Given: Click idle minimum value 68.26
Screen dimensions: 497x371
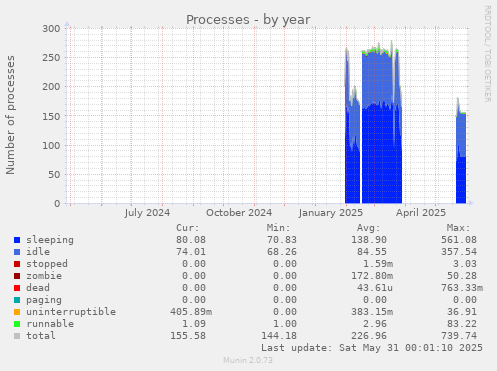Looking at the screenshot, I should tap(282, 252).
